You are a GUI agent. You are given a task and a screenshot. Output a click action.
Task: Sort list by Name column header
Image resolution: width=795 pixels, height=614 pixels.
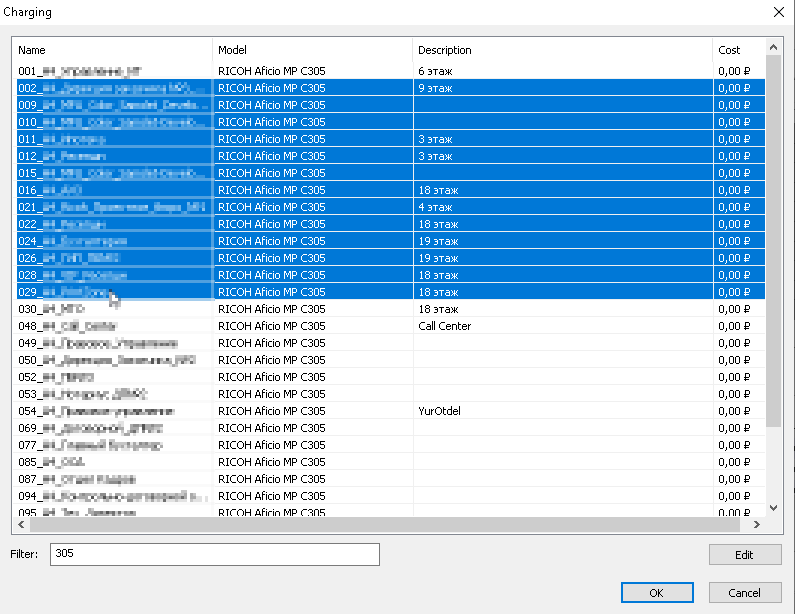pos(112,50)
